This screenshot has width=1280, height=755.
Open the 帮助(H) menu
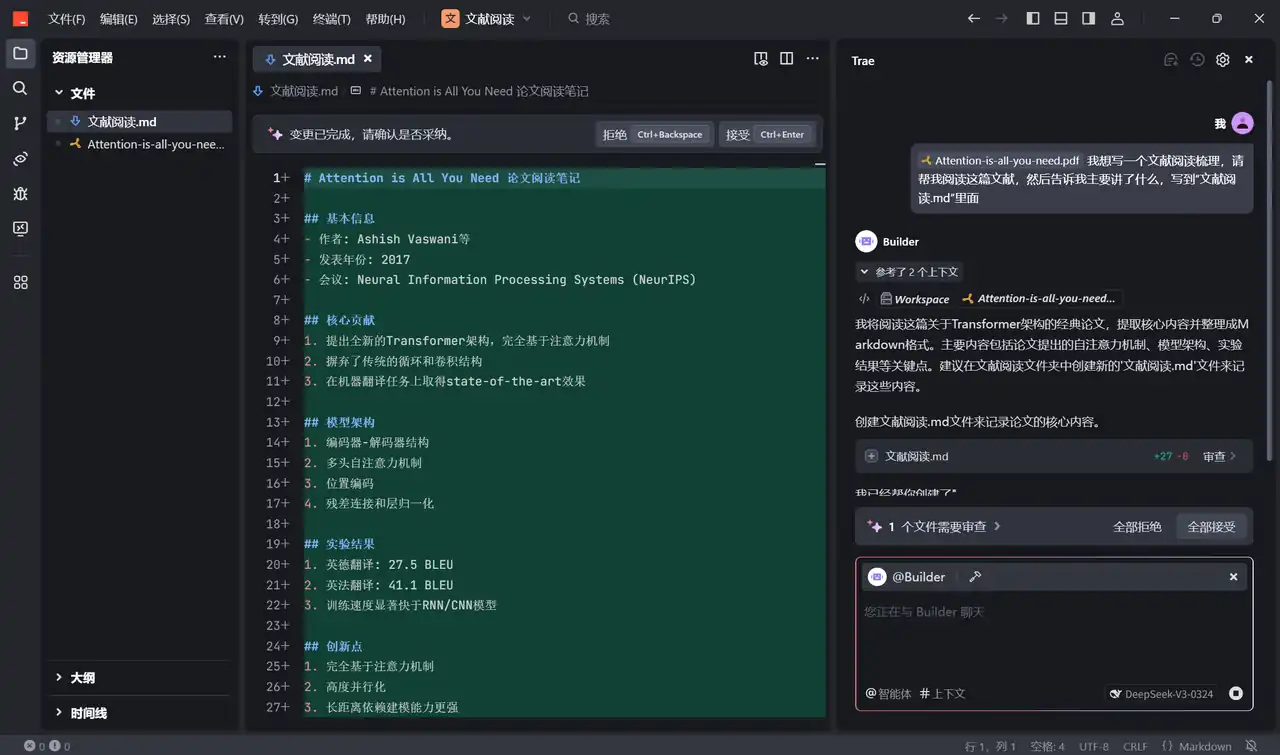pos(385,19)
